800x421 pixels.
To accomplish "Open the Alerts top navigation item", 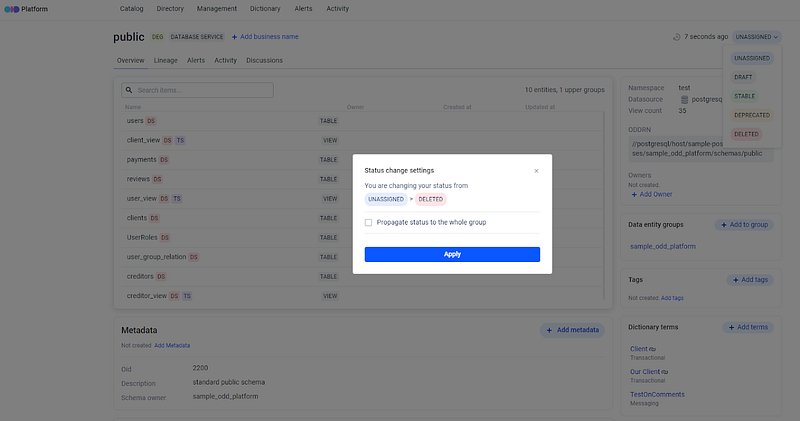I will point(303,9).
